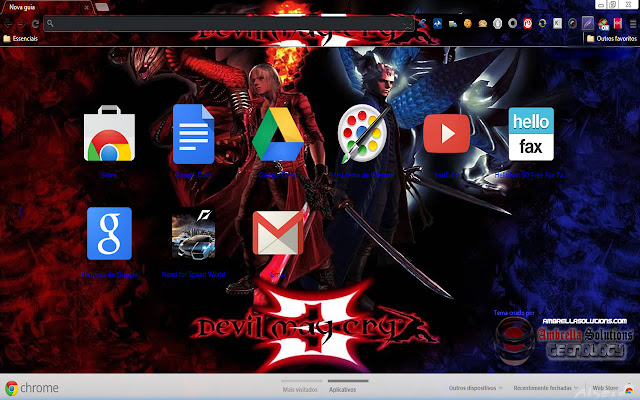This screenshot has height=400, width=640.
Task: Switch to Aplicativos section
Action: [342, 389]
